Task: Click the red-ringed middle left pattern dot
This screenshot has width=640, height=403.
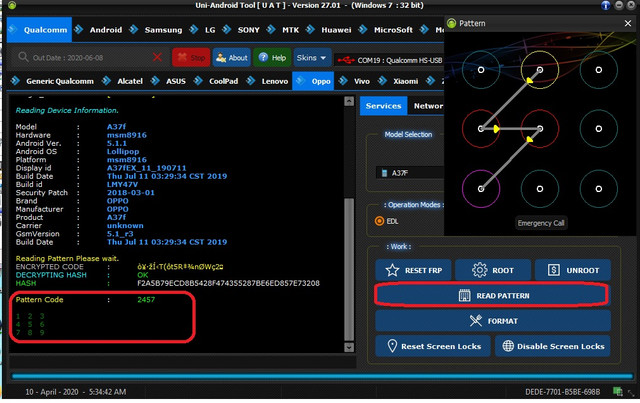Action: [481, 129]
